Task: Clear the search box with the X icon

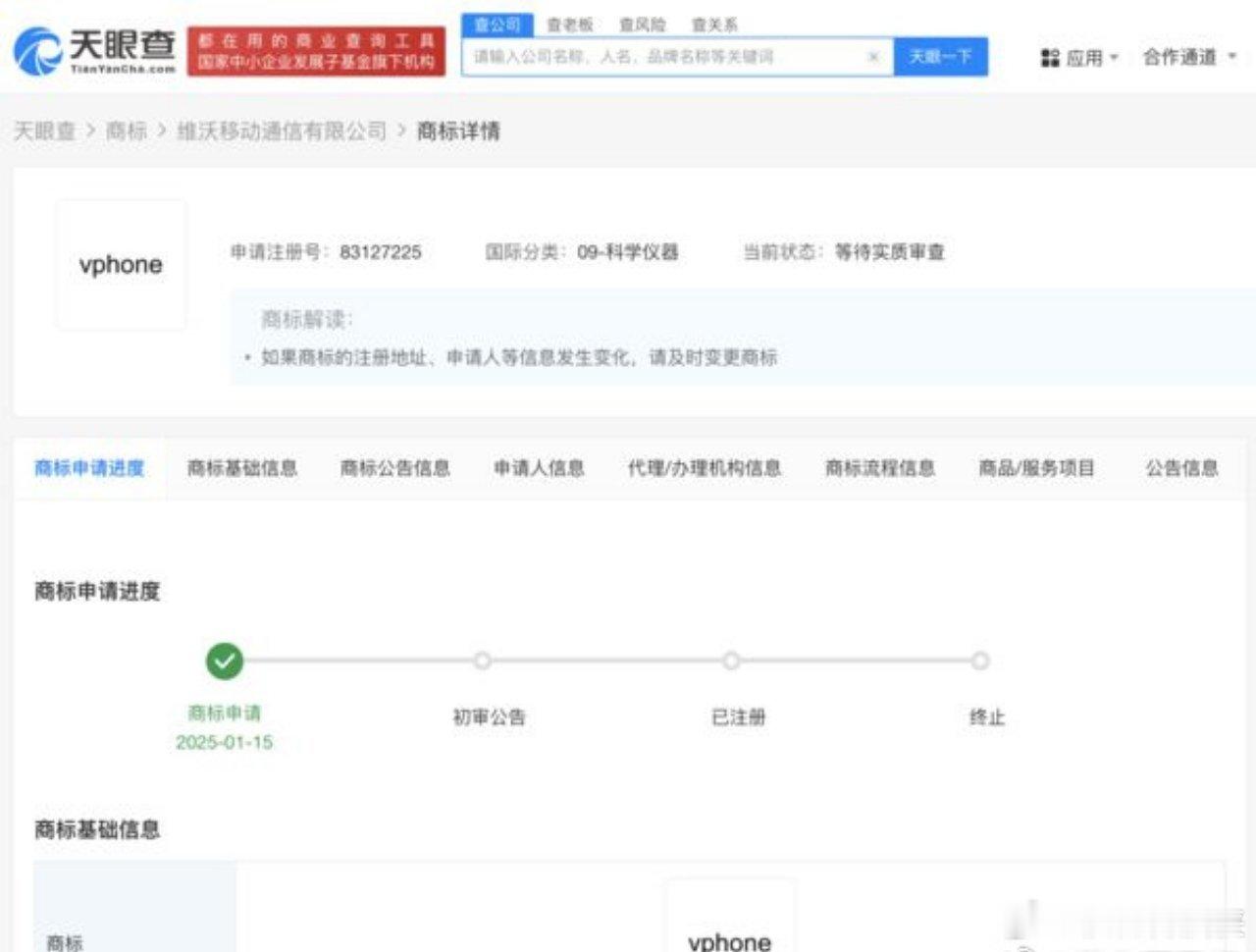Action: 873,57
